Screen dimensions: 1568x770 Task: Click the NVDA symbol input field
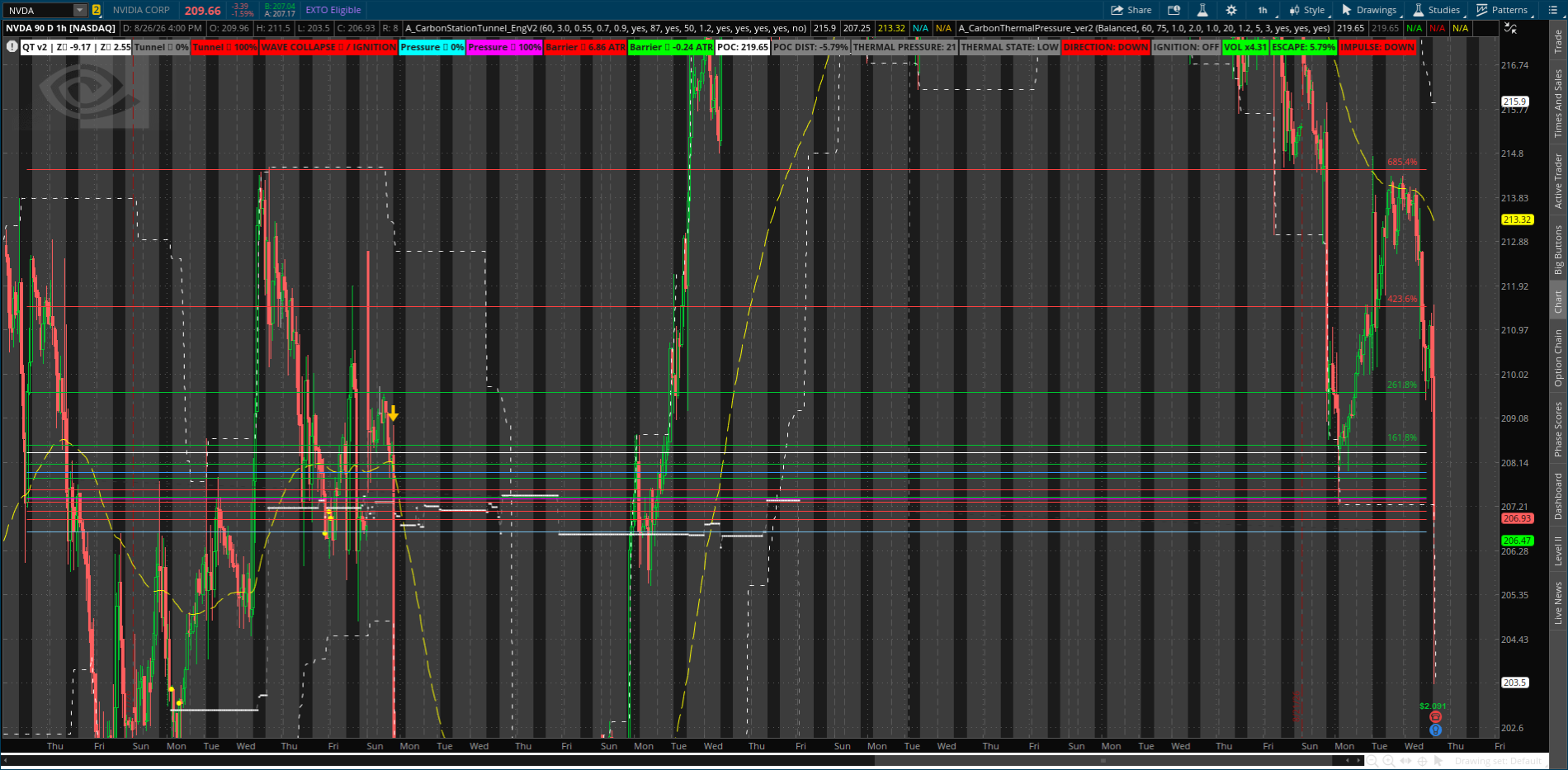(38, 10)
